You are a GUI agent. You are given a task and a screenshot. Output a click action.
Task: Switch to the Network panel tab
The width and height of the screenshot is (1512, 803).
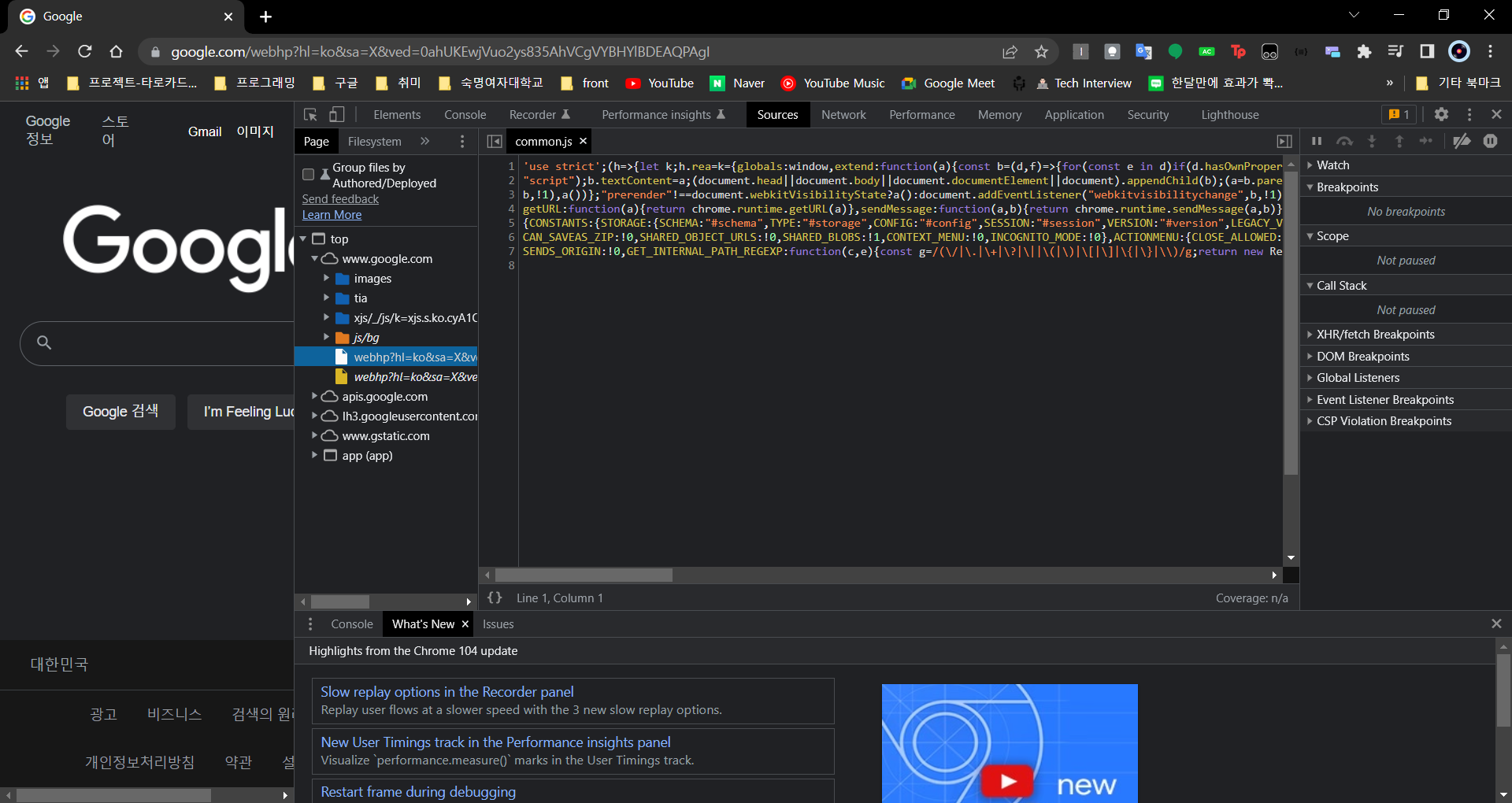click(x=843, y=115)
